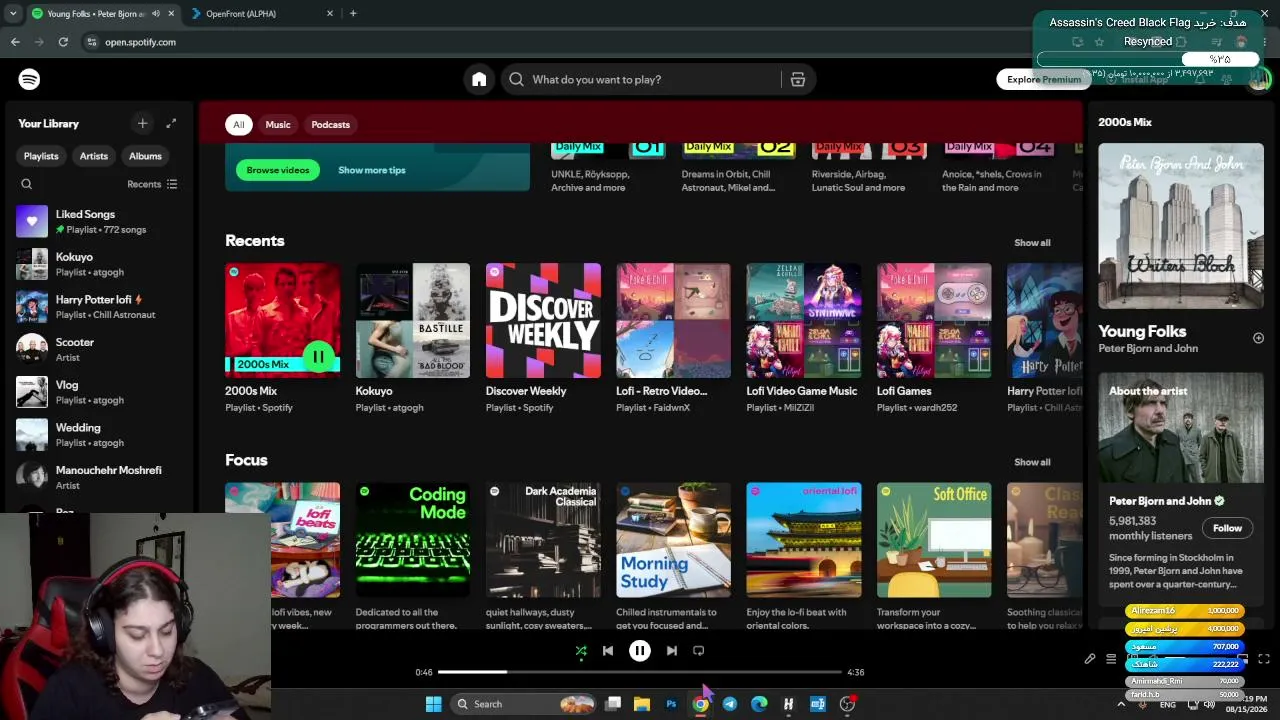Open Chrome tab search dropdown arrow
The width and height of the screenshot is (1280, 720).
coord(15,13)
